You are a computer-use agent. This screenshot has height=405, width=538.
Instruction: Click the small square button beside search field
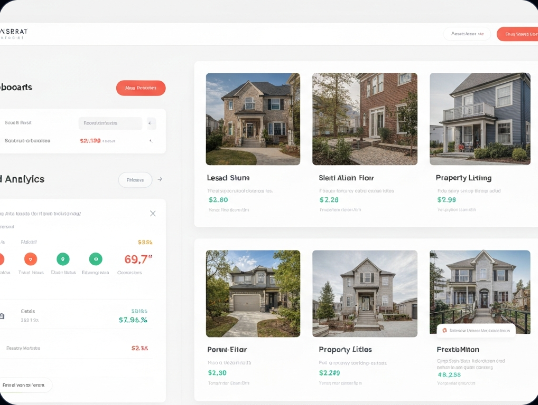(x=151, y=123)
